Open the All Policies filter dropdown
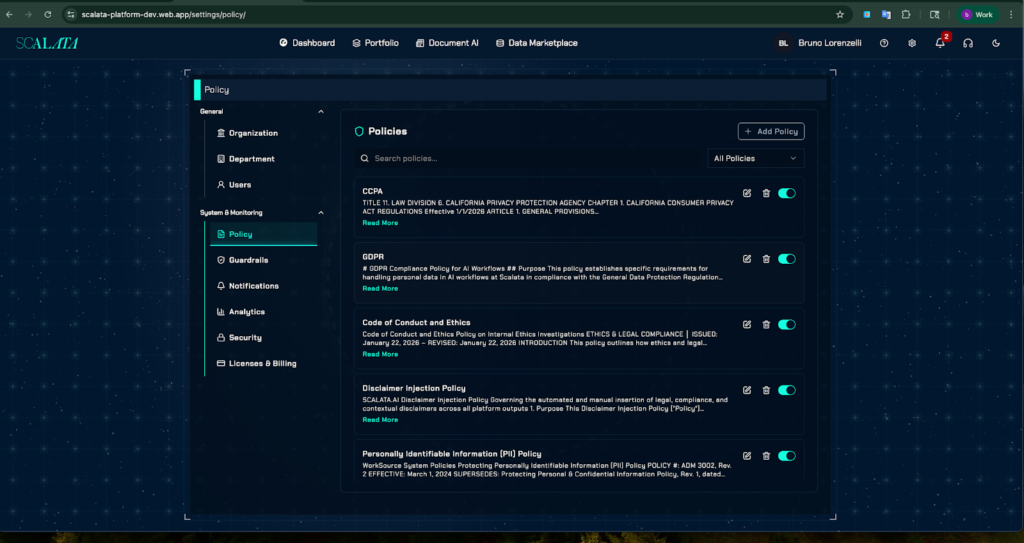The width and height of the screenshot is (1024, 543). tap(755, 158)
